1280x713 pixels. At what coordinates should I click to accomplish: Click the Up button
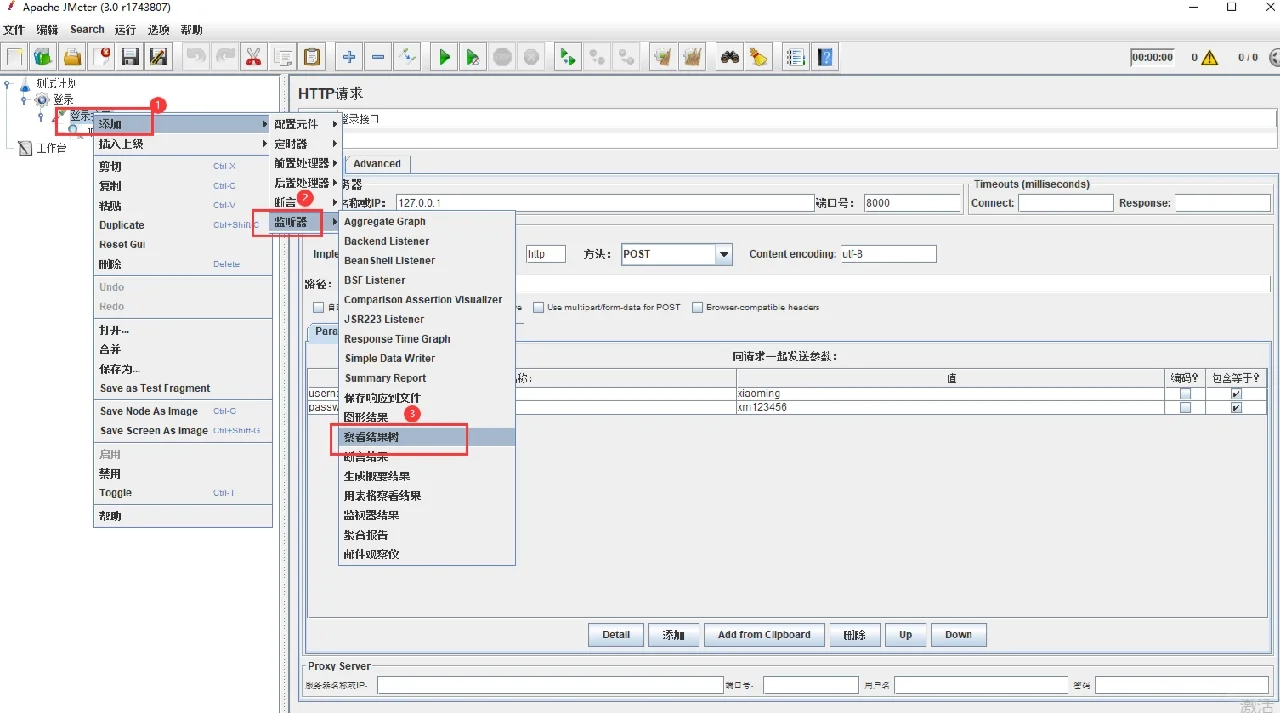click(x=905, y=635)
